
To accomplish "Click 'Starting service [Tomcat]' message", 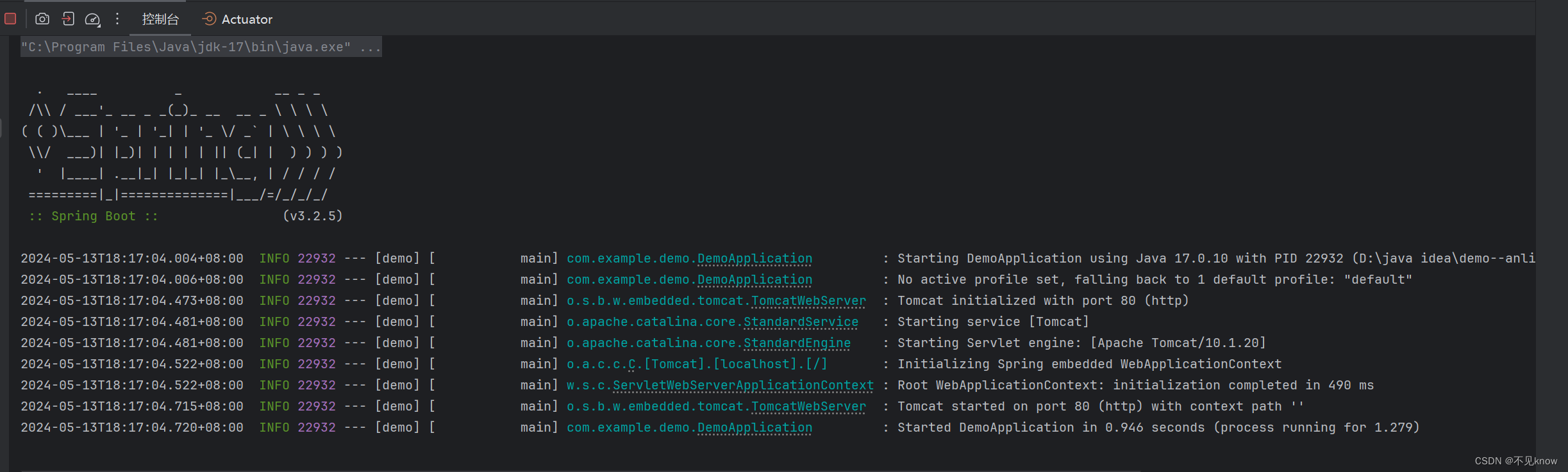I will point(993,321).
